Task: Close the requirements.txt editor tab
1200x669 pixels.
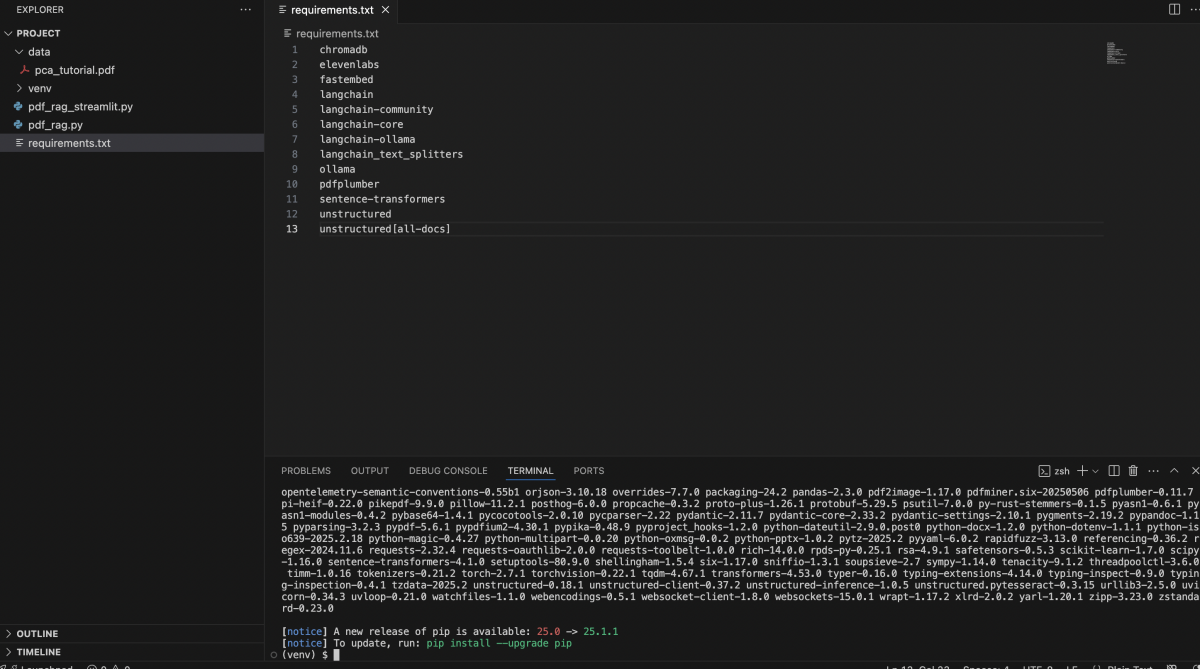Action: pyautogui.click(x=386, y=10)
